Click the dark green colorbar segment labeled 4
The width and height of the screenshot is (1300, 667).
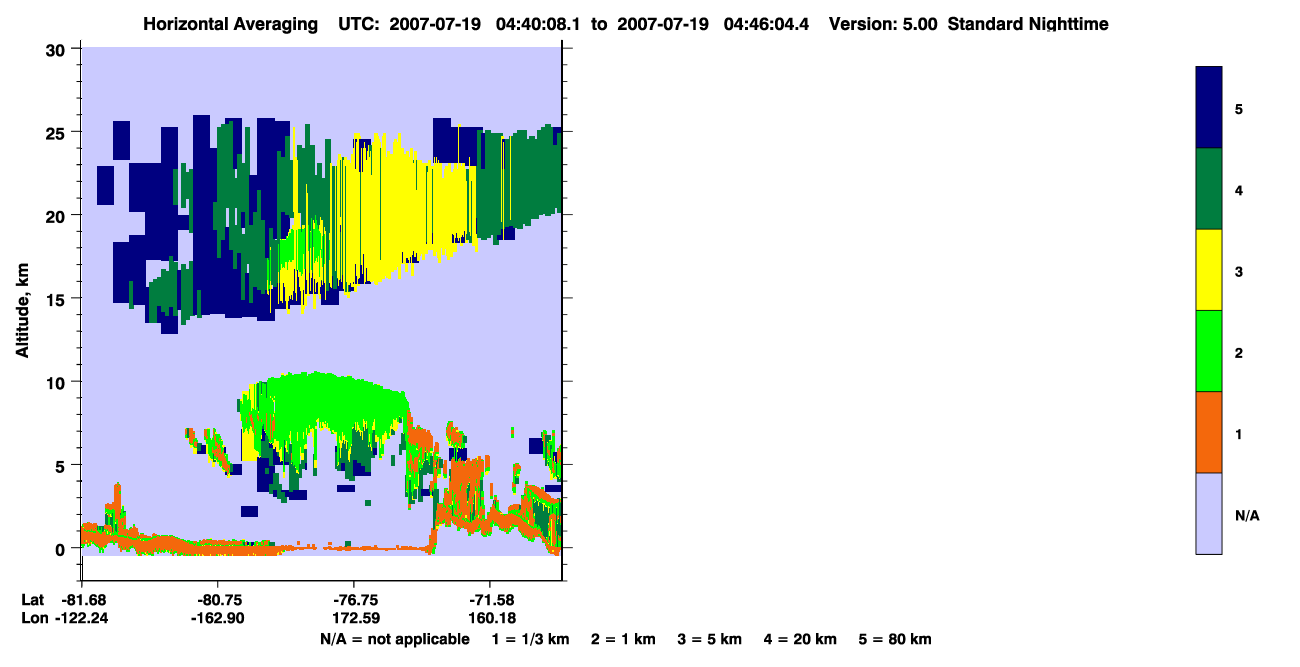click(x=1209, y=189)
